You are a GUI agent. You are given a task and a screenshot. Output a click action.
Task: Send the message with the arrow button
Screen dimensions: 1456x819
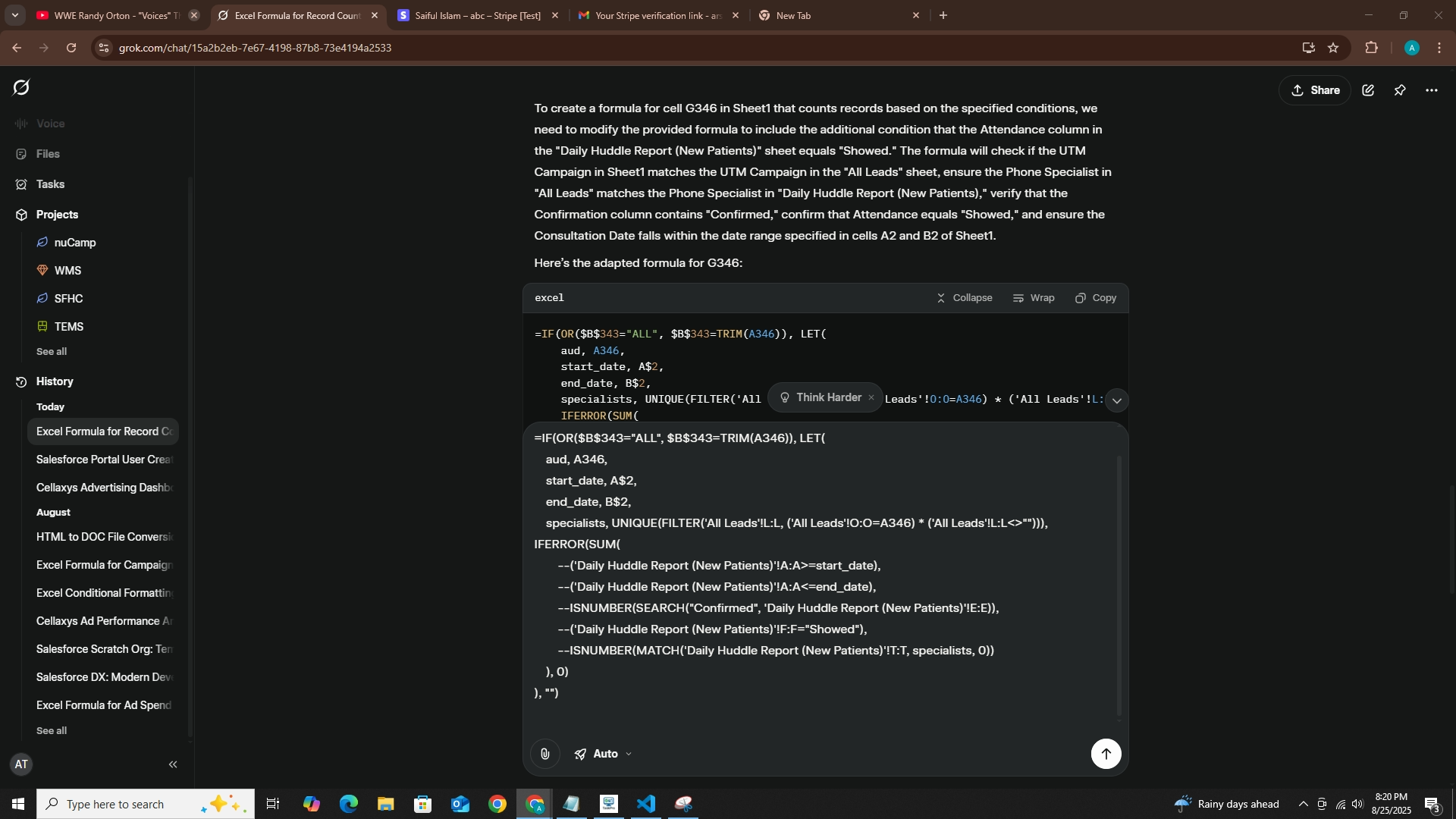coord(1106,754)
